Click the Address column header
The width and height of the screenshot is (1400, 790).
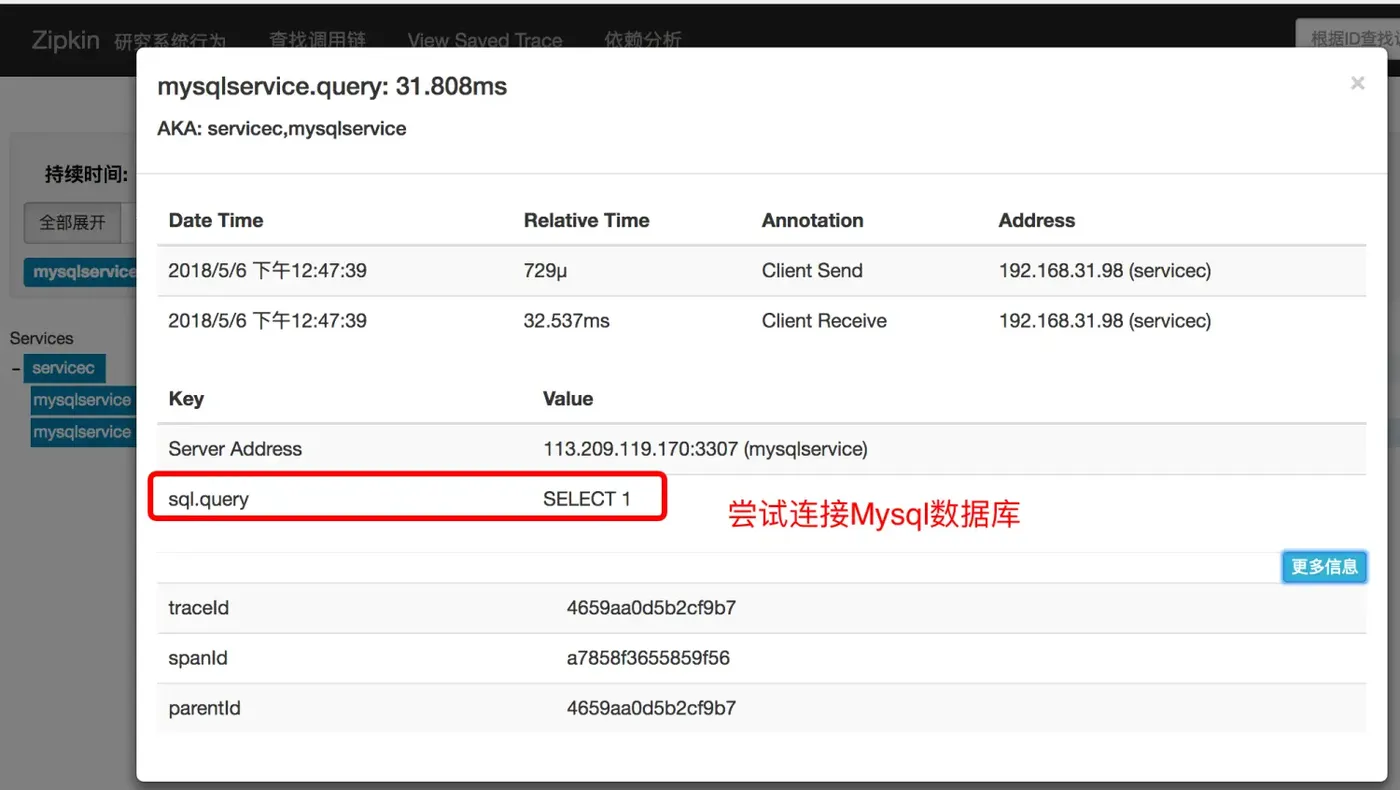tap(1037, 221)
